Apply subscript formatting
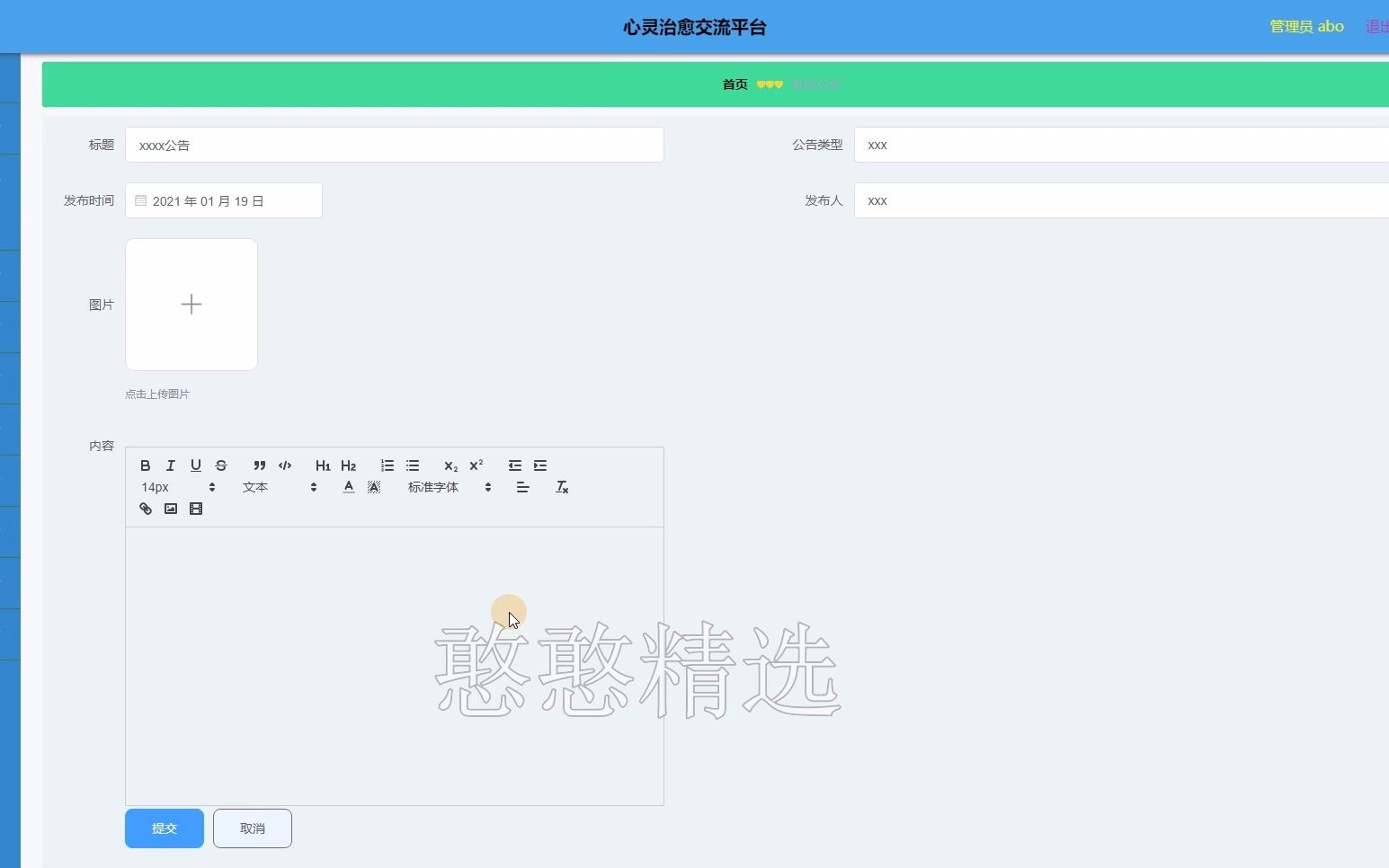 click(451, 465)
